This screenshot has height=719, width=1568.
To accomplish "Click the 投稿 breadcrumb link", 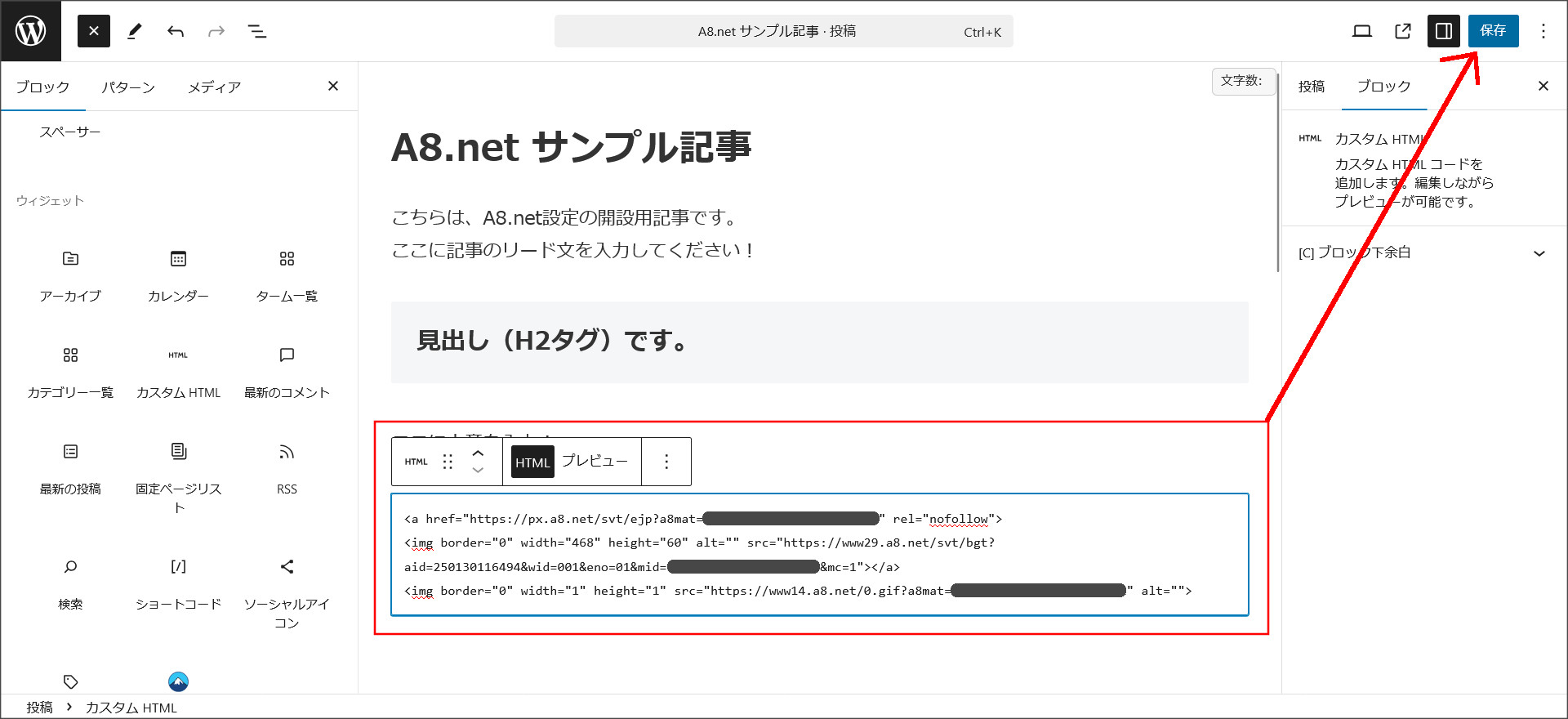I will click(39, 708).
